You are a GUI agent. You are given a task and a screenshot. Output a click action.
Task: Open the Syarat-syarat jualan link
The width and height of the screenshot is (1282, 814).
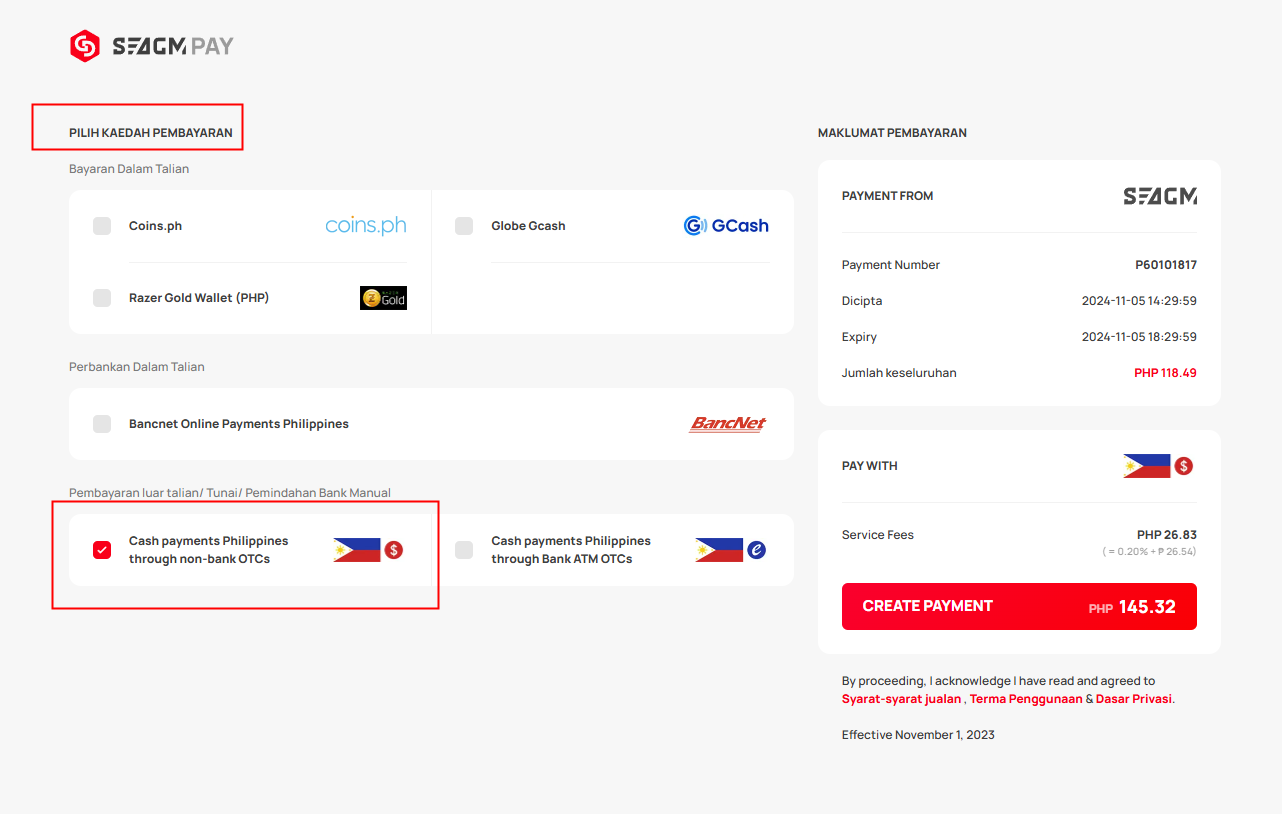(x=901, y=699)
